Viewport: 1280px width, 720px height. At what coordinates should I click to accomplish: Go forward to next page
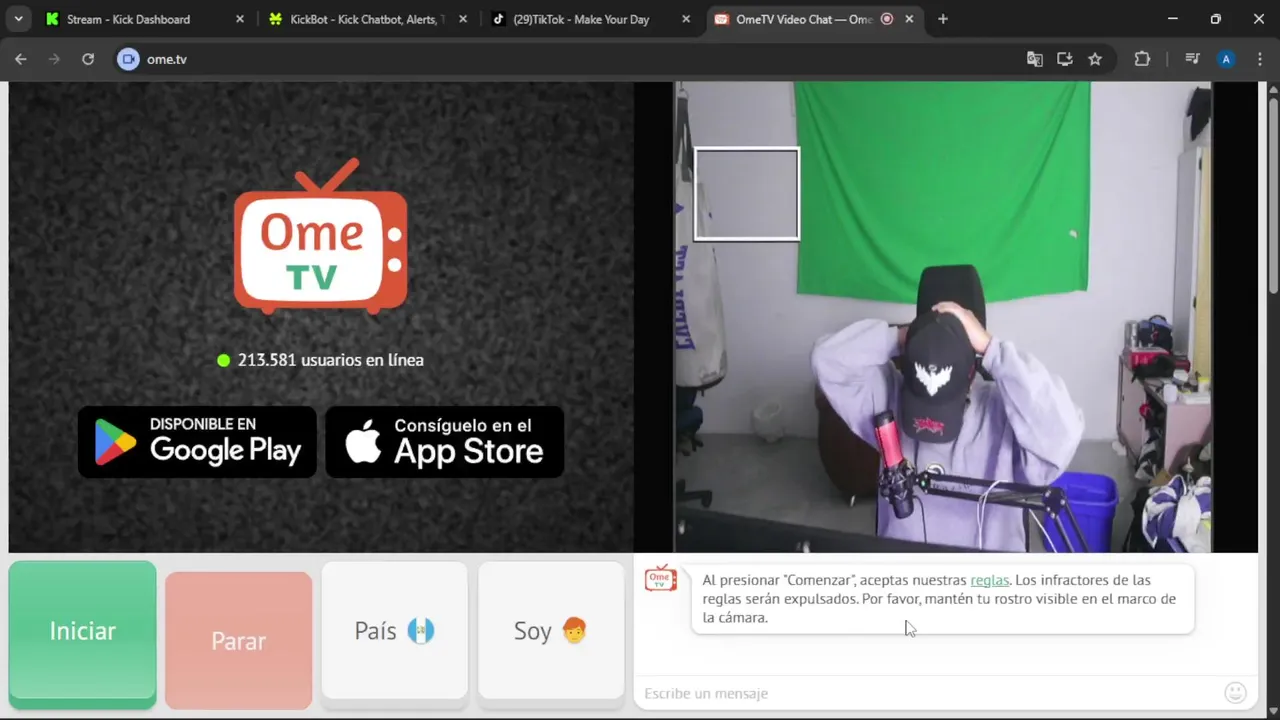[x=54, y=59]
